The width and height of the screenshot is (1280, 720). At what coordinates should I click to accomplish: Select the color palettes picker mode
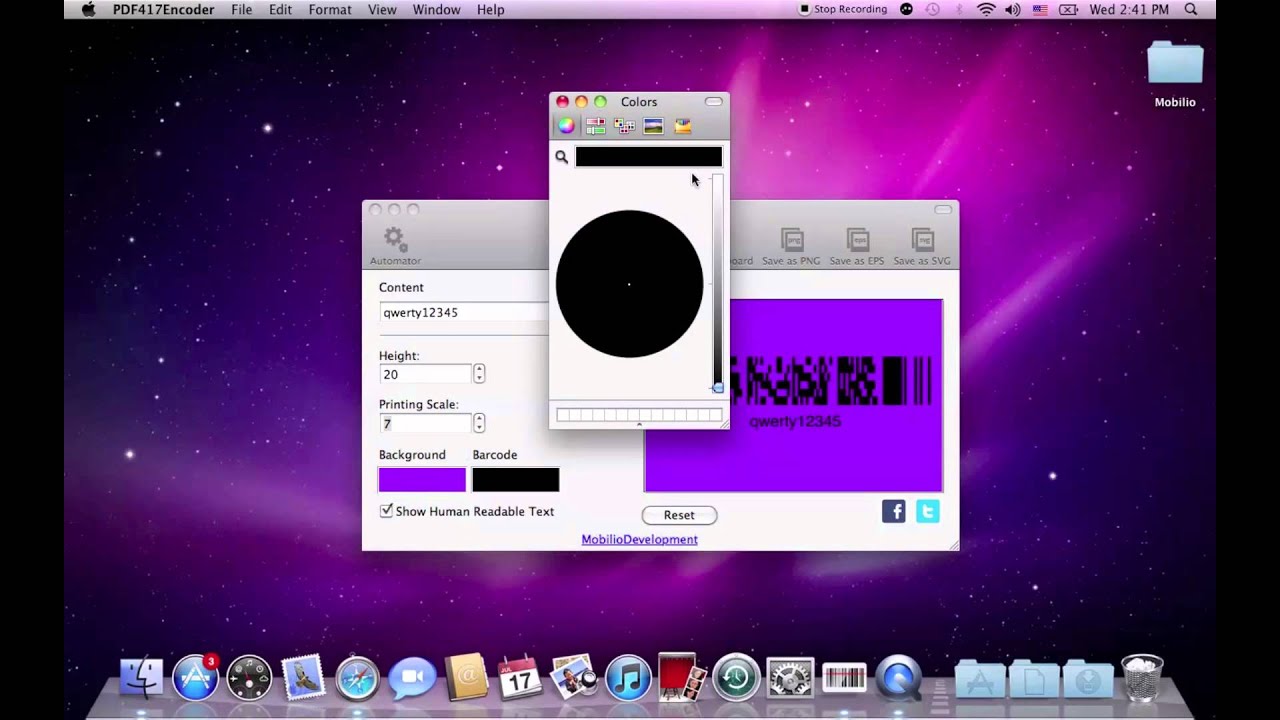click(x=624, y=126)
